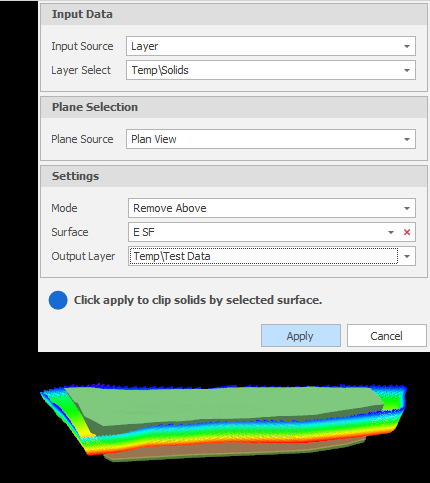Click the Plane Selection section header

tap(234, 107)
